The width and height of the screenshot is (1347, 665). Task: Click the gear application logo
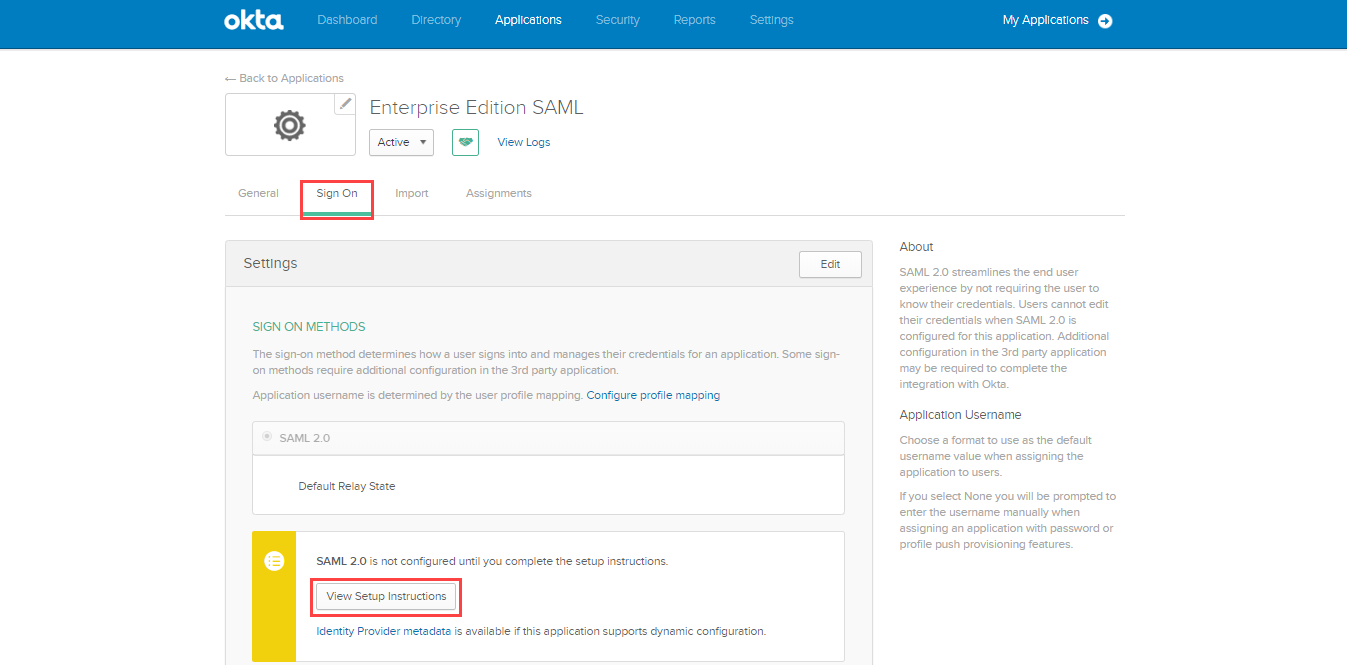290,125
